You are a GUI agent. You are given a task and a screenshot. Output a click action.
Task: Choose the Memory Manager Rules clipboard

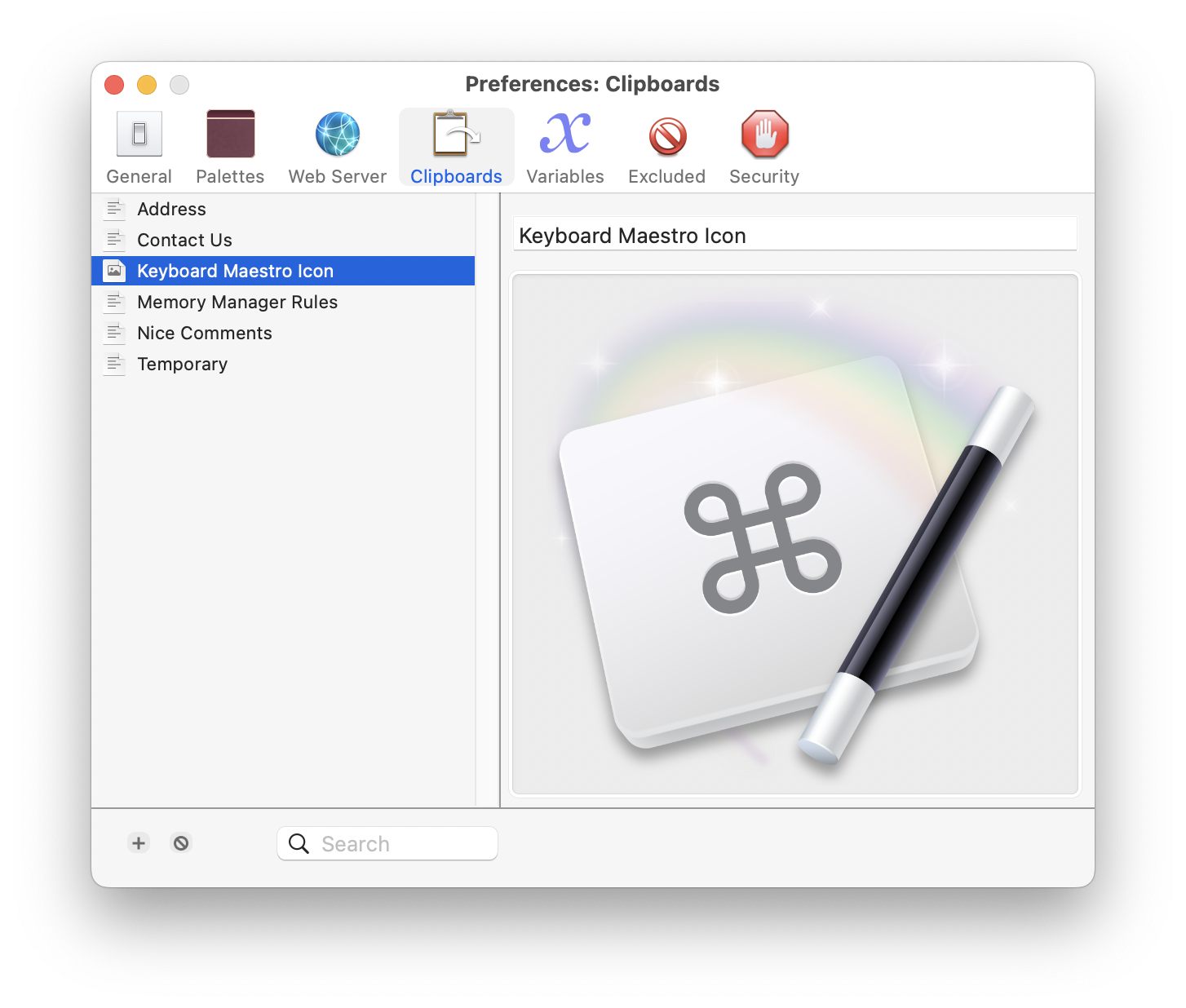(237, 303)
